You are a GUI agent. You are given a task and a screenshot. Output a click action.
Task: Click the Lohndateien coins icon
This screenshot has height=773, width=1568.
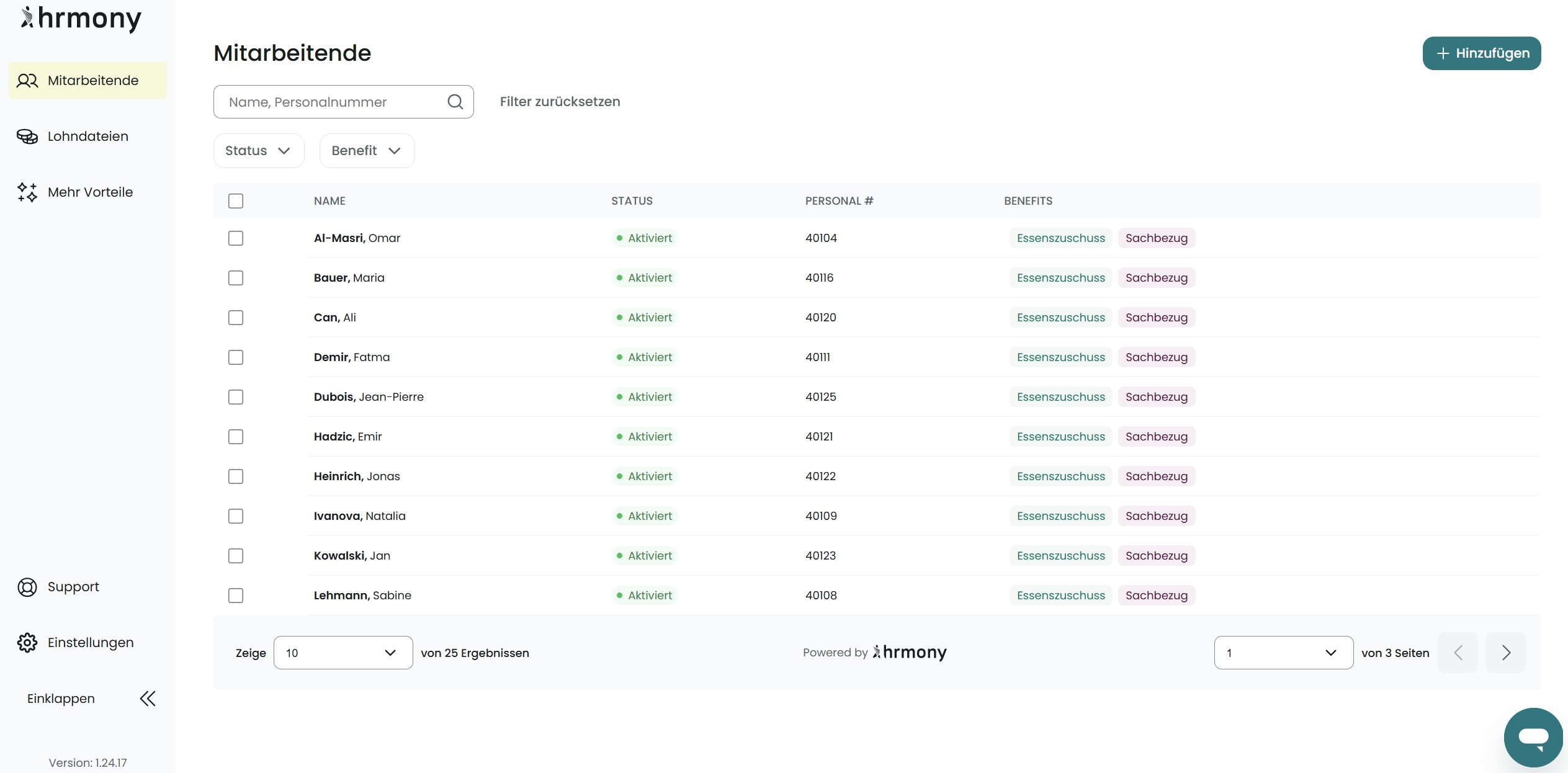point(27,136)
